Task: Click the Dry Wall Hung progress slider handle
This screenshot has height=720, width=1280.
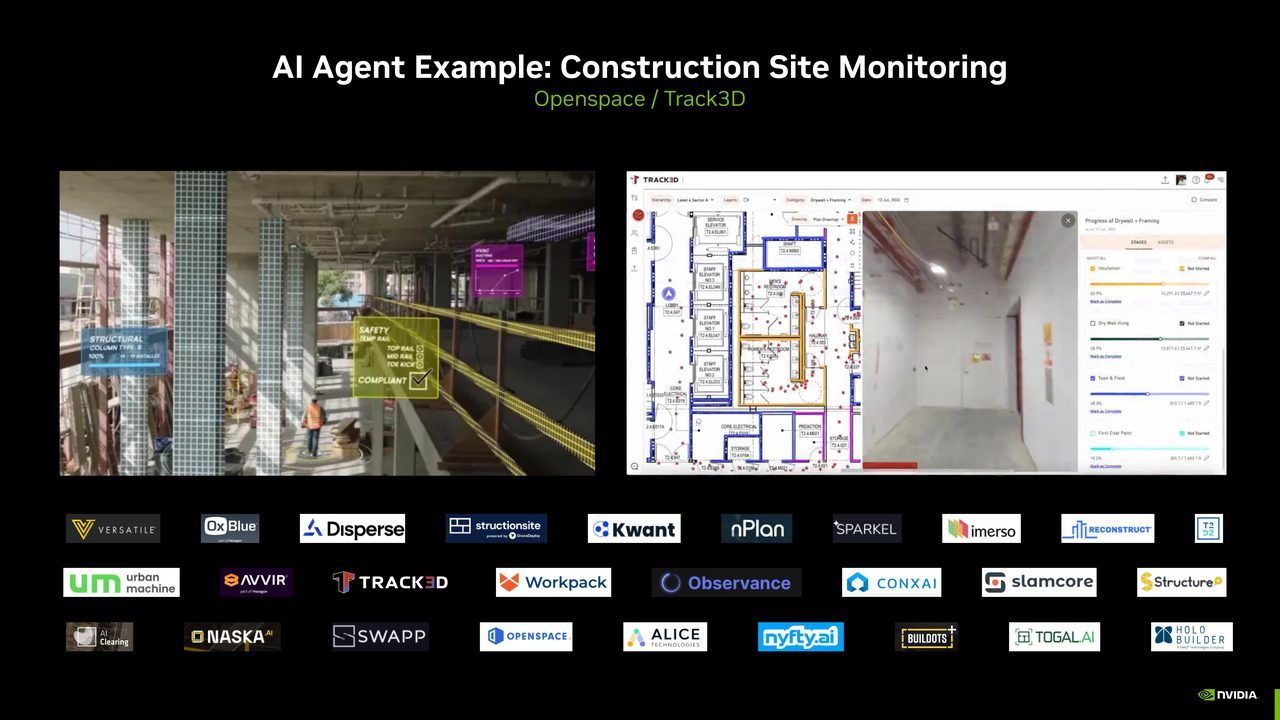Action: 1160,339
